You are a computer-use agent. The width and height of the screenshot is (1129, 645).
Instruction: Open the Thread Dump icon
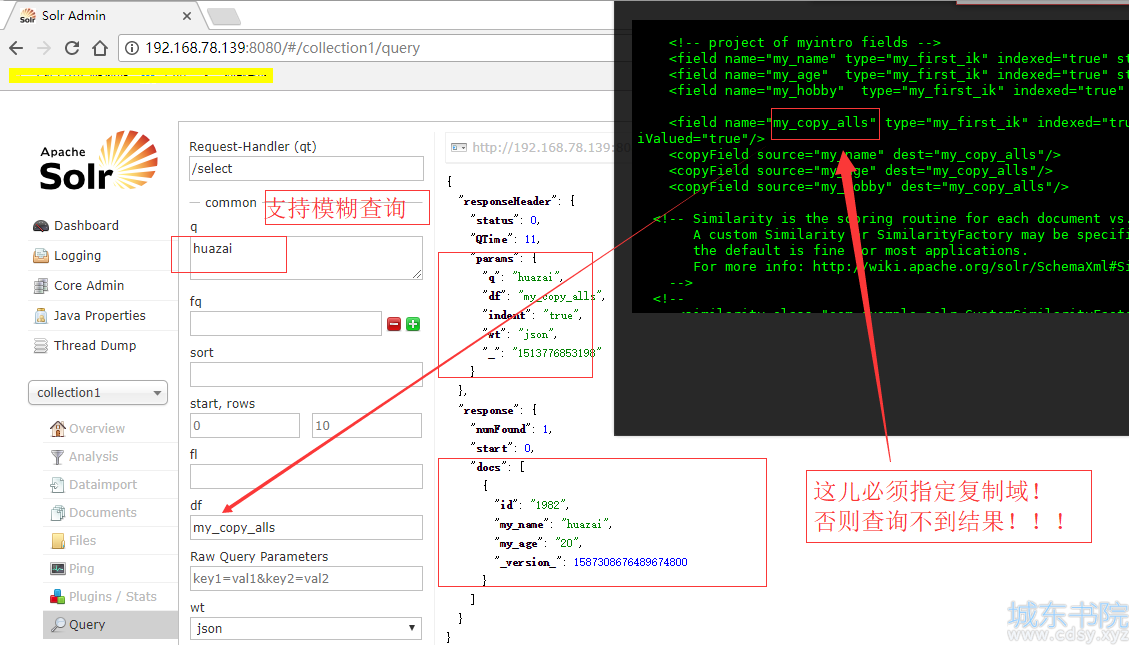[41, 346]
